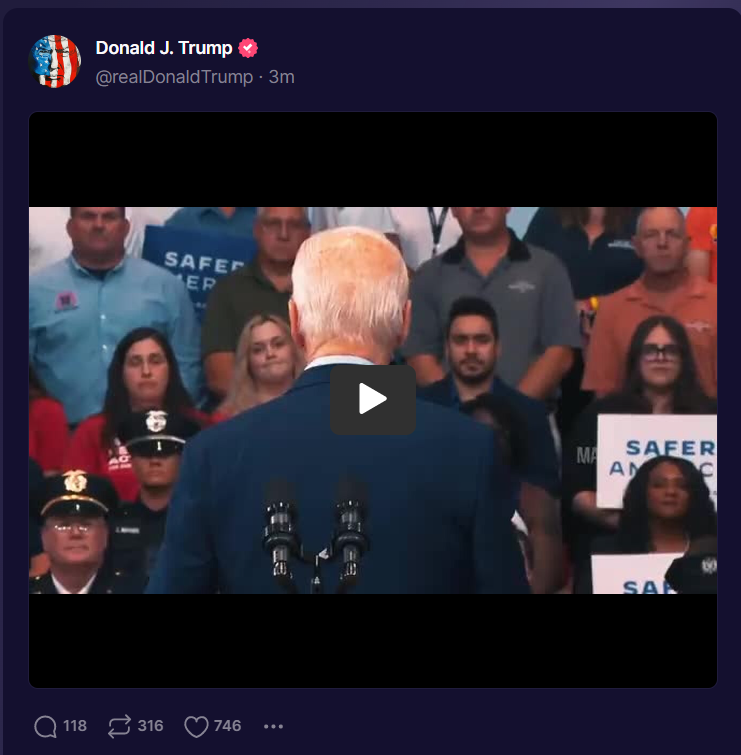
Task: Click the 316 ReTruth count
Action: (151, 726)
